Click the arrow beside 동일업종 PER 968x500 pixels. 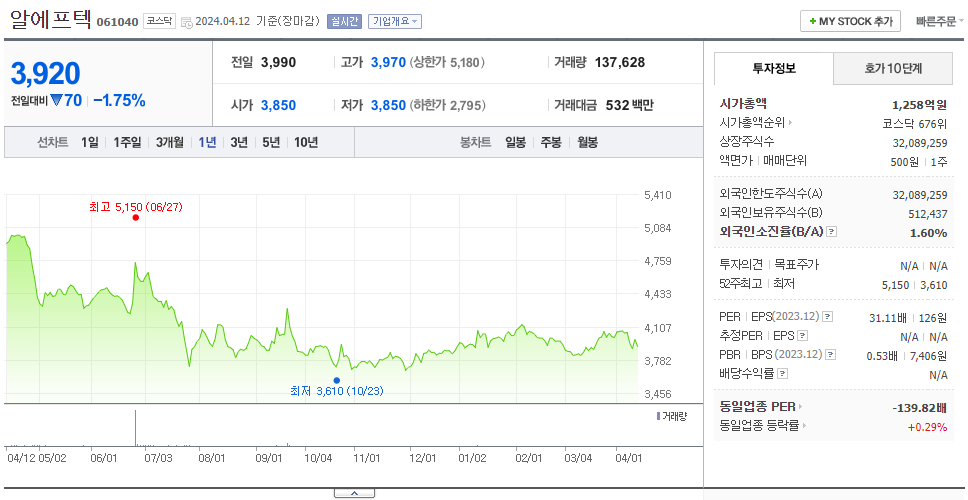[801, 407]
